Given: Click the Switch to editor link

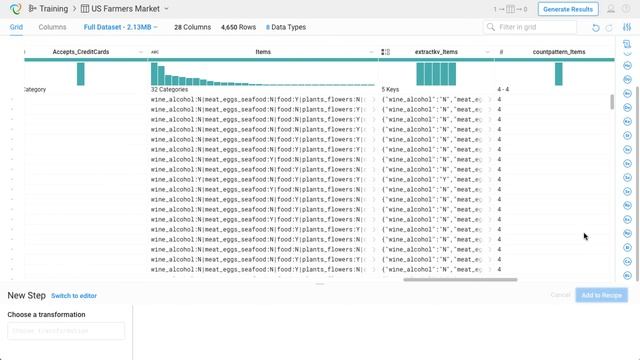Looking at the screenshot, I should tap(74, 296).
